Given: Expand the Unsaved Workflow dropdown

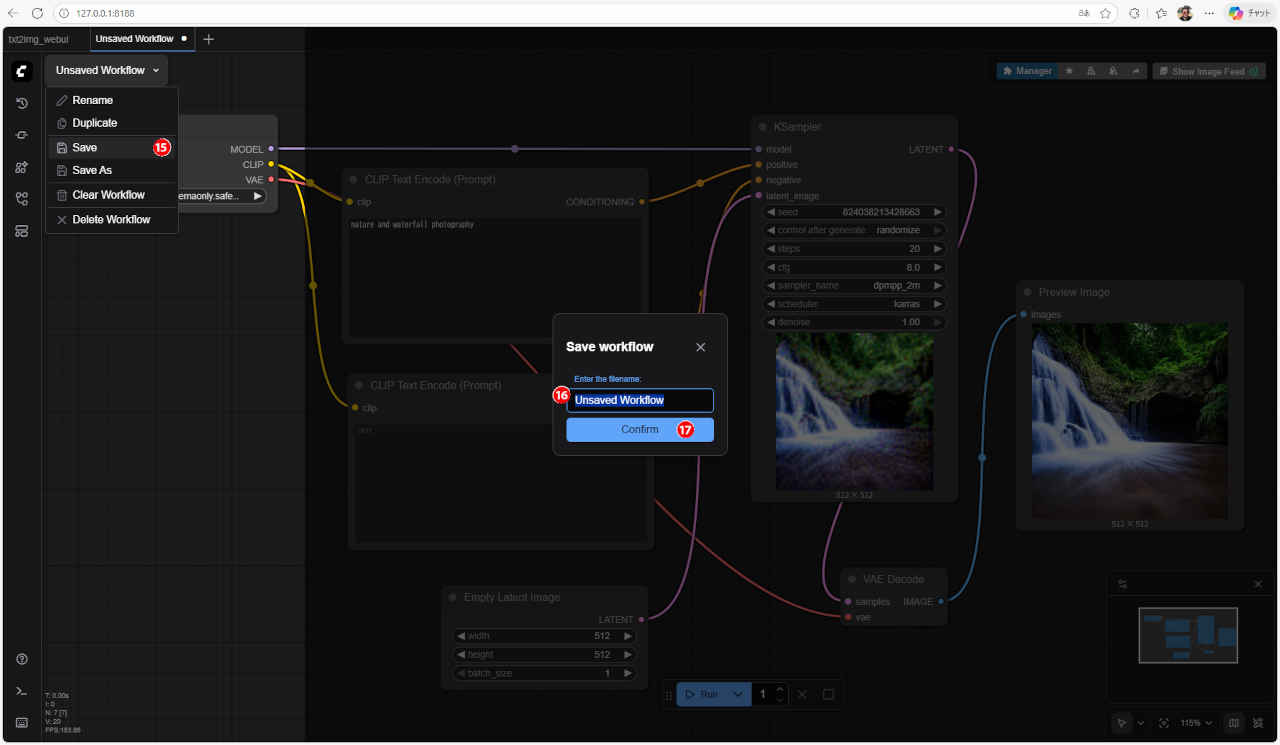Looking at the screenshot, I should tap(106, 70).
